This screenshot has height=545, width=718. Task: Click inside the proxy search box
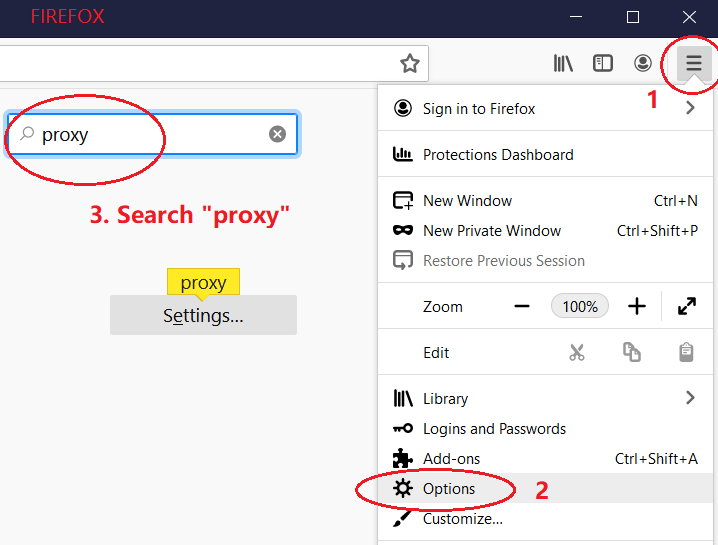pyautogui.click(x=152, y=134)
